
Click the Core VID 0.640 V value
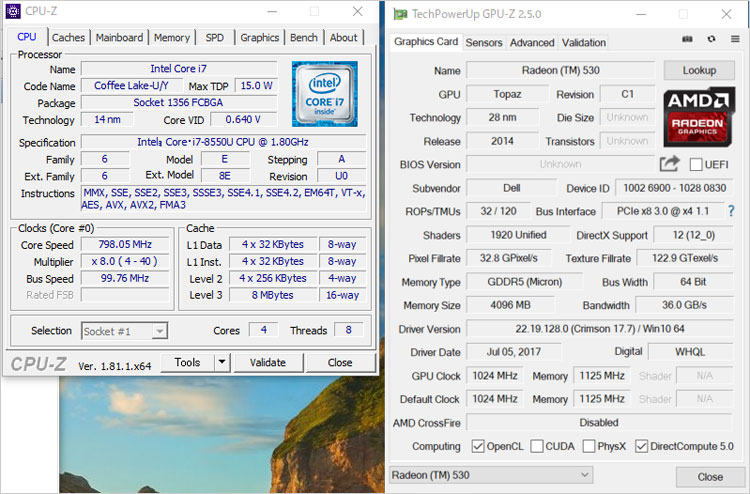243,120
